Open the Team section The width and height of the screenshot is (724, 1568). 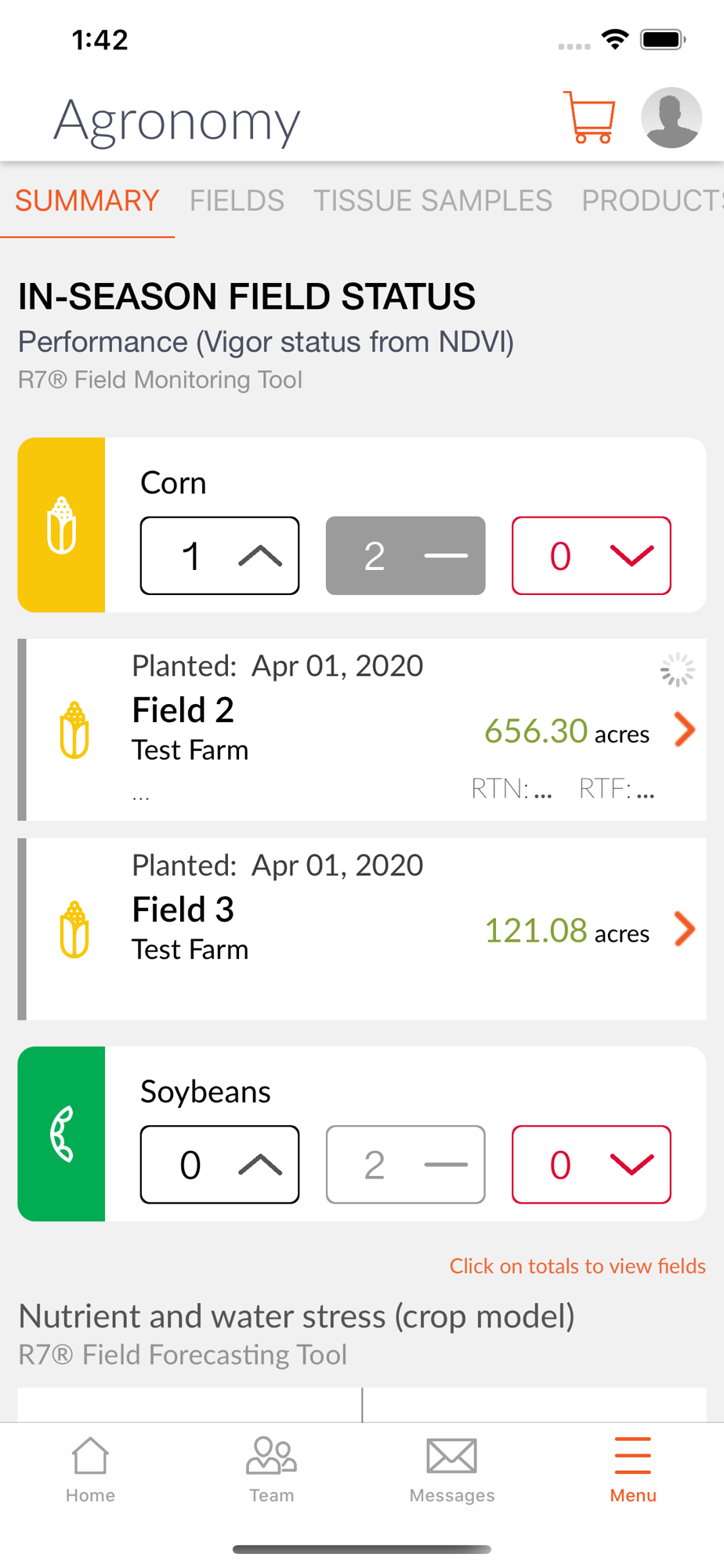(271, 1469)
